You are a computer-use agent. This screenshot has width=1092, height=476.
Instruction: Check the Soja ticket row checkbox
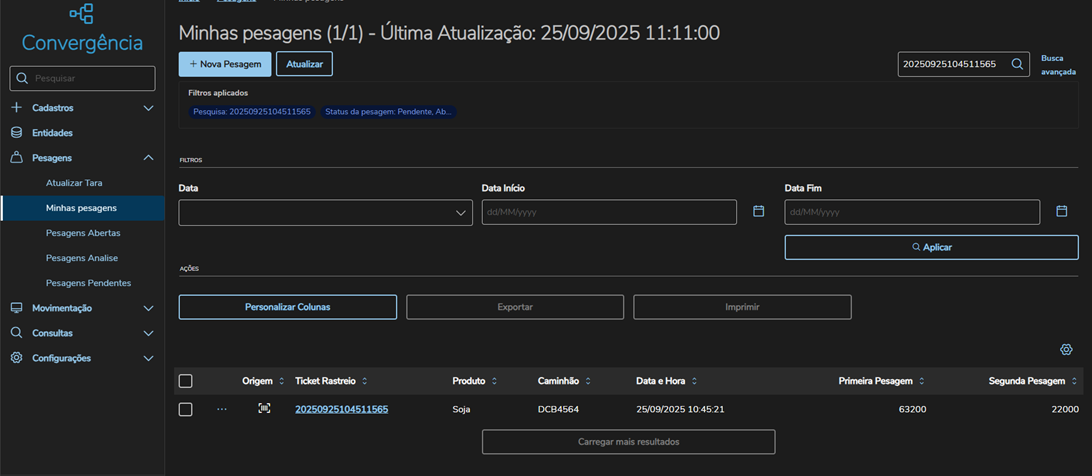[x=185, y=409]
